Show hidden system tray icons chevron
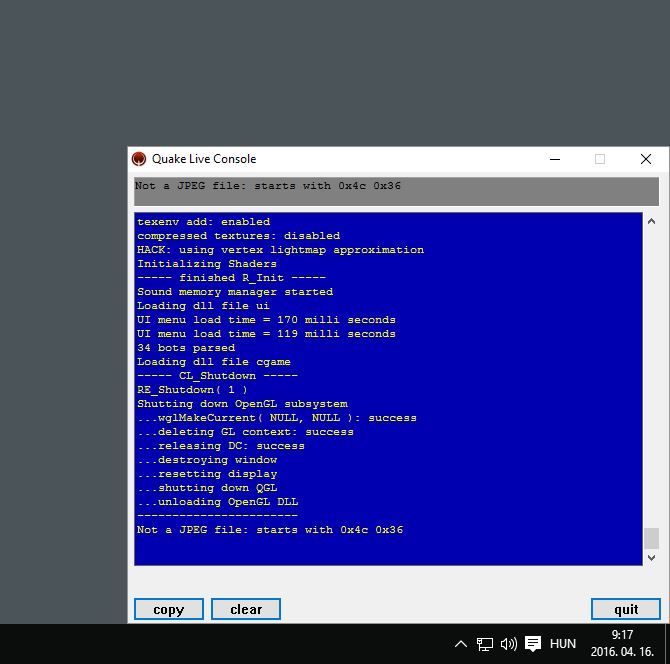Screen dimensions: 670x664 pyautogui.click(x=461, y=643)
